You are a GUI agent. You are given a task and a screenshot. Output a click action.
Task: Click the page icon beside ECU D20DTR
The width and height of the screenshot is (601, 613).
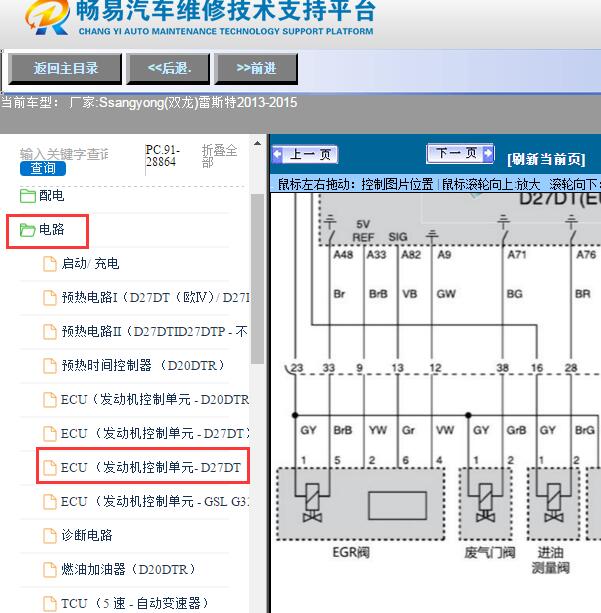click(x=50, y=400)
